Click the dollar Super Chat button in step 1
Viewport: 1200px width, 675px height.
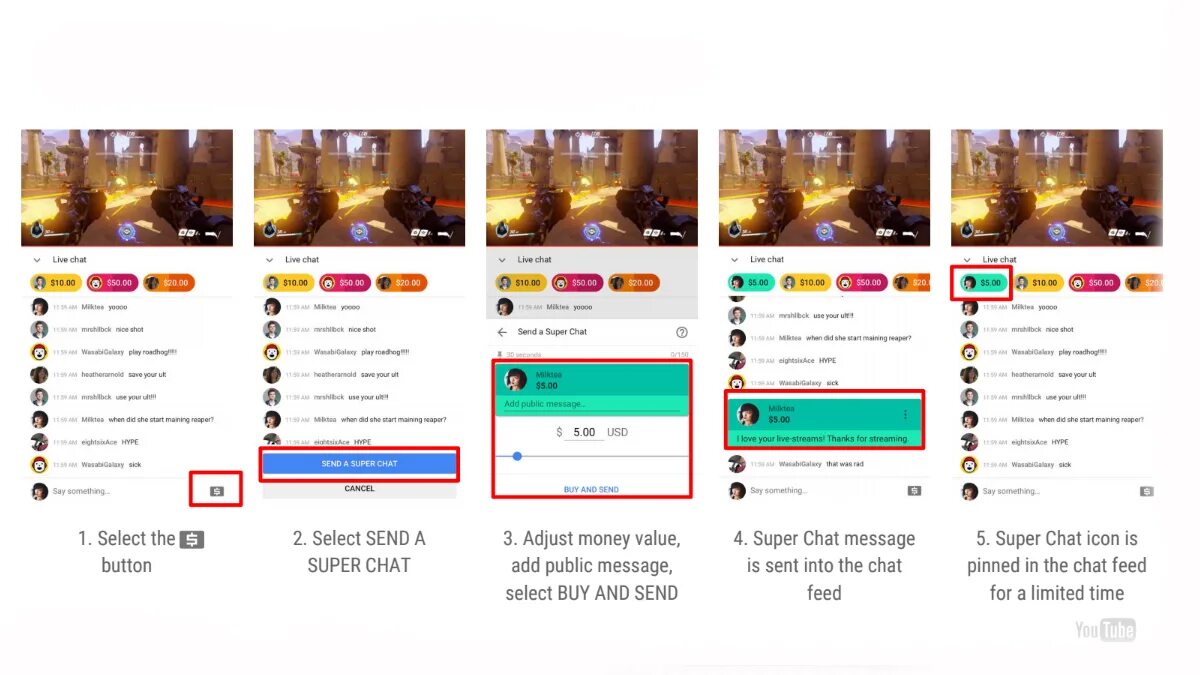(x=216, y=491)
